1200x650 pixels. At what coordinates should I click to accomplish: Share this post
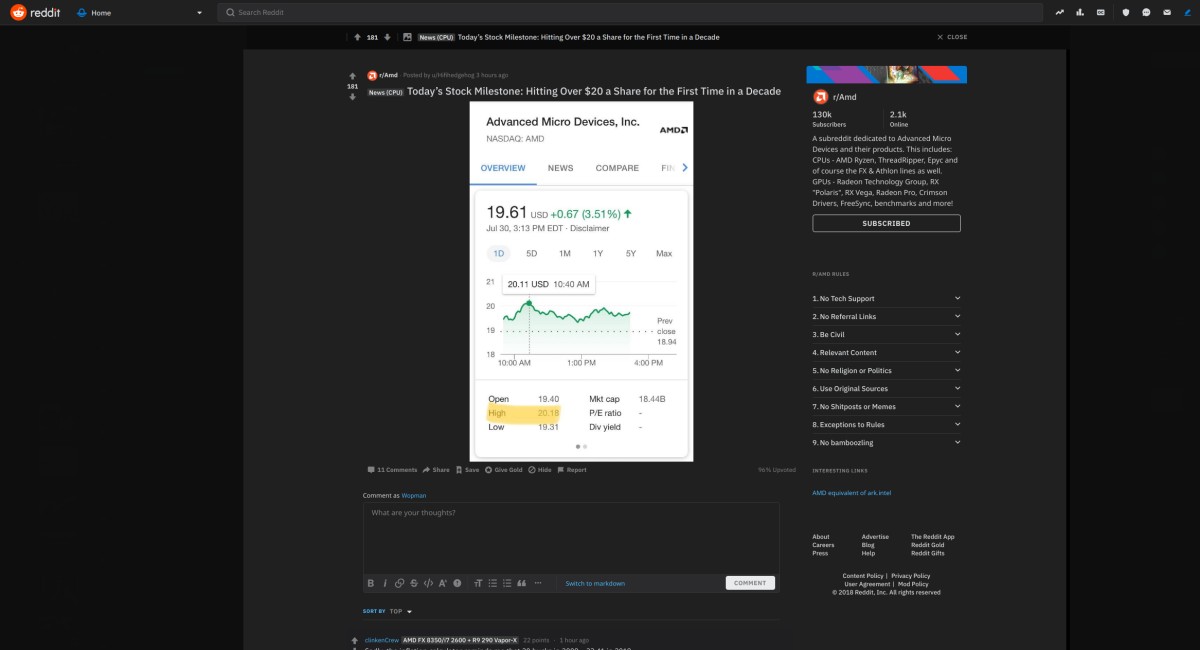pos(436,470)
